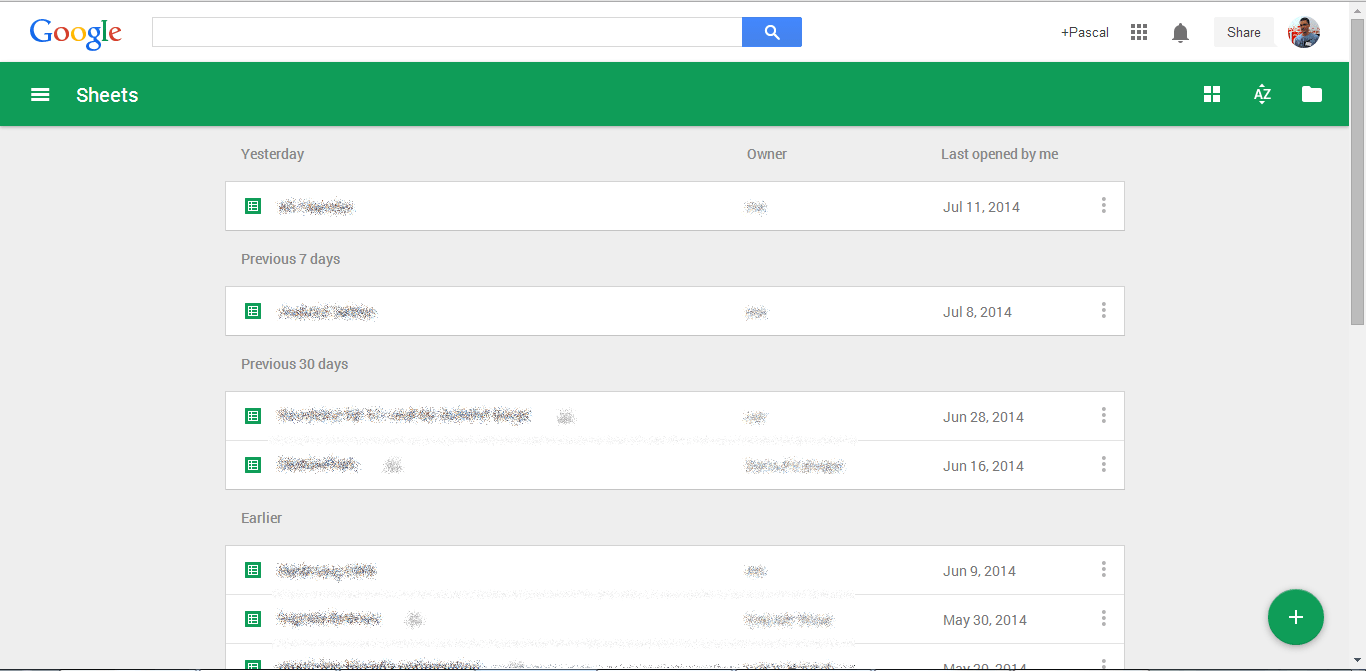Create a new spreadsheet with plus button
Viewport: 1366px width, 671px height.
[x=1295, y=617]
